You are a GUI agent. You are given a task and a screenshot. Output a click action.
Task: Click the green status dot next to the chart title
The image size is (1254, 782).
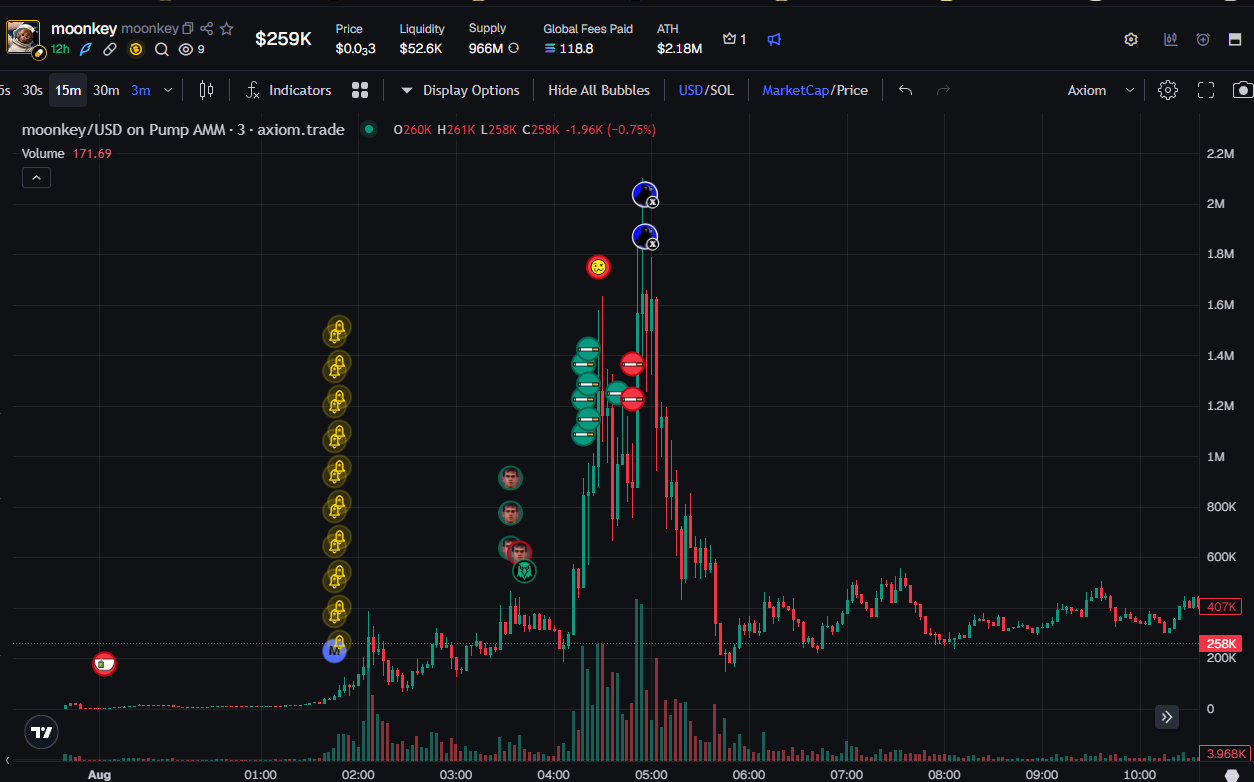(370, 129)
